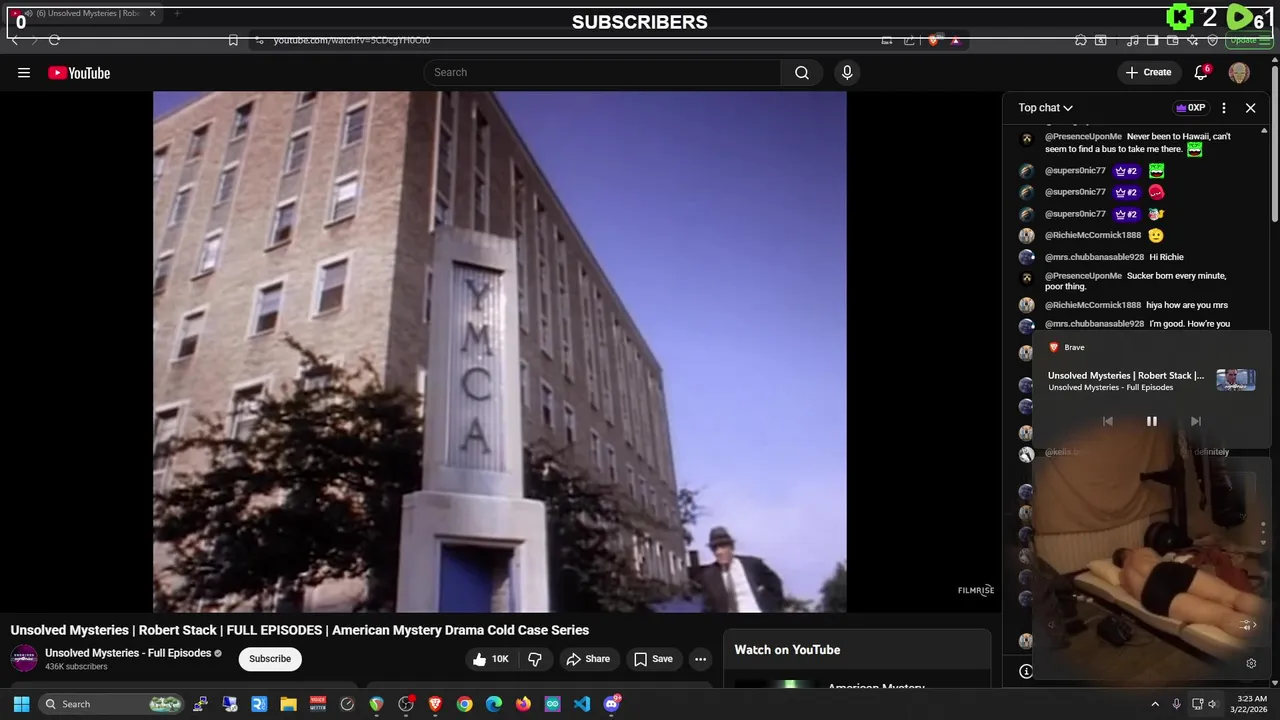Screen dimensions: 1280x720
Task: Save video to a playlist
Action: tap(653, 659)
